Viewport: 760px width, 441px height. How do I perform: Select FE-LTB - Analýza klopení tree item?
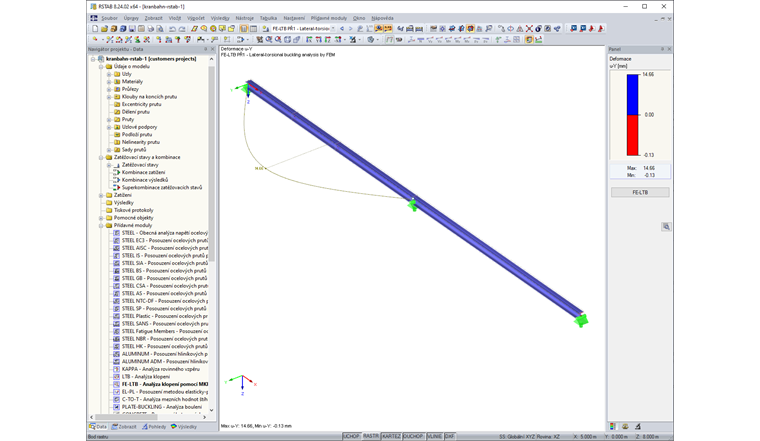165,384
